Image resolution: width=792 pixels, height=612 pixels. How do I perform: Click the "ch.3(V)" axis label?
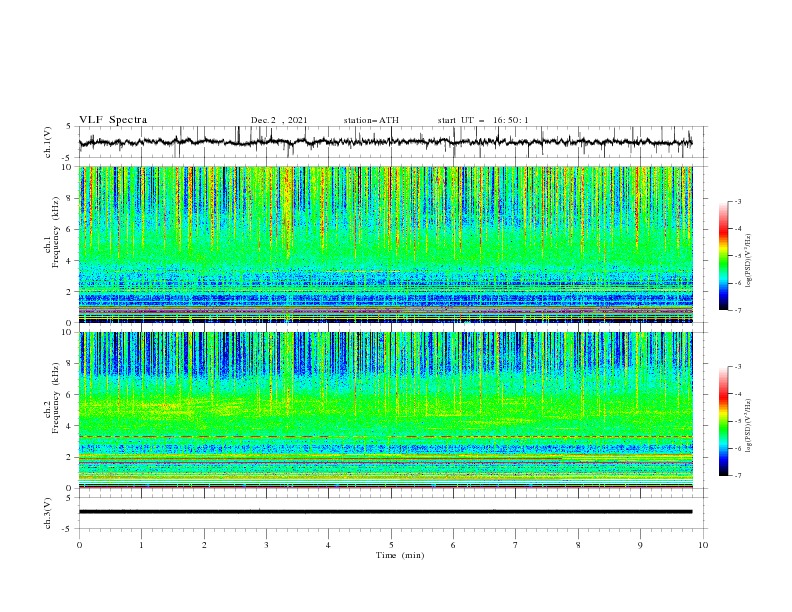(48, 513)
